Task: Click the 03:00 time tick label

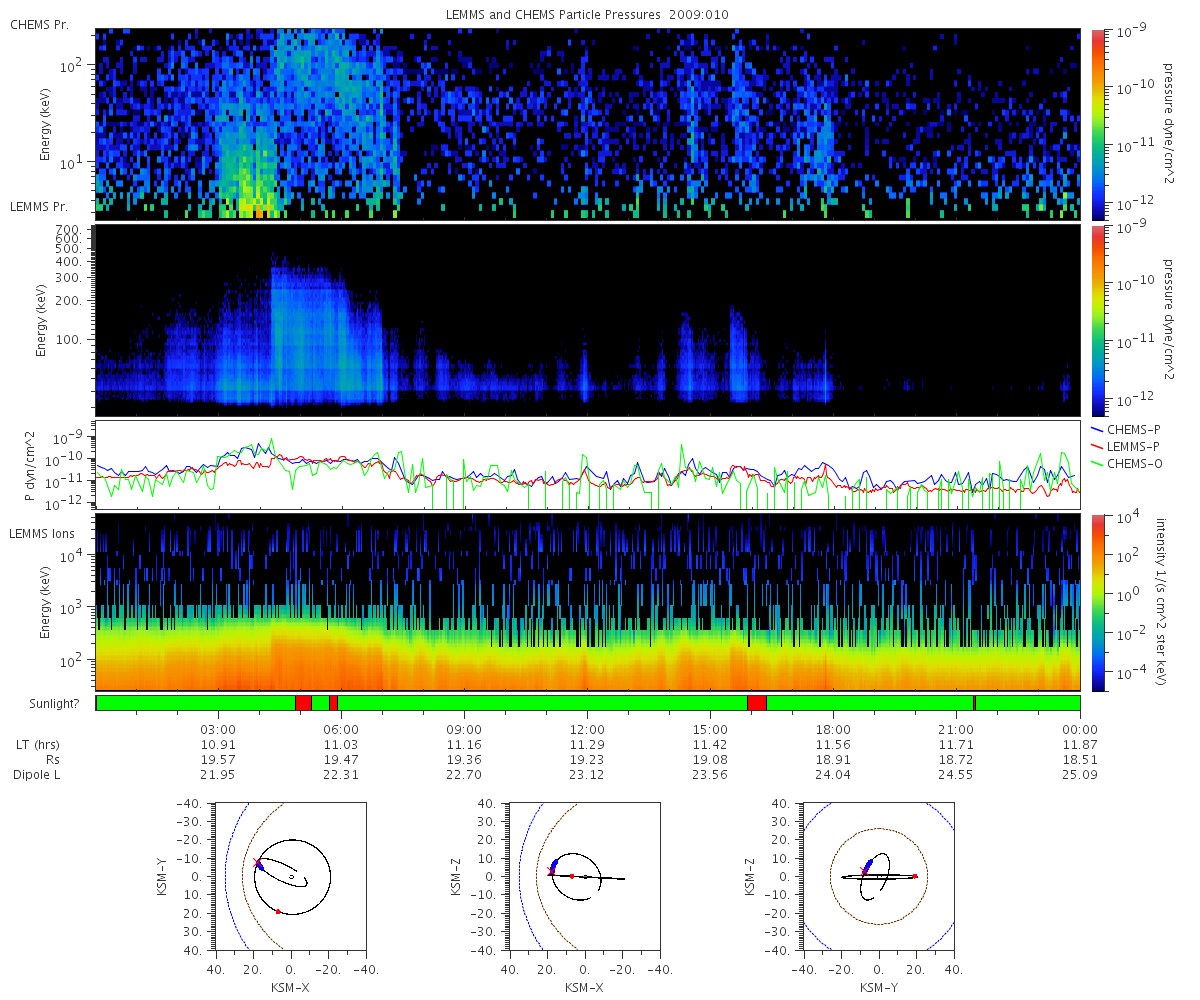Action: [218, 729]
